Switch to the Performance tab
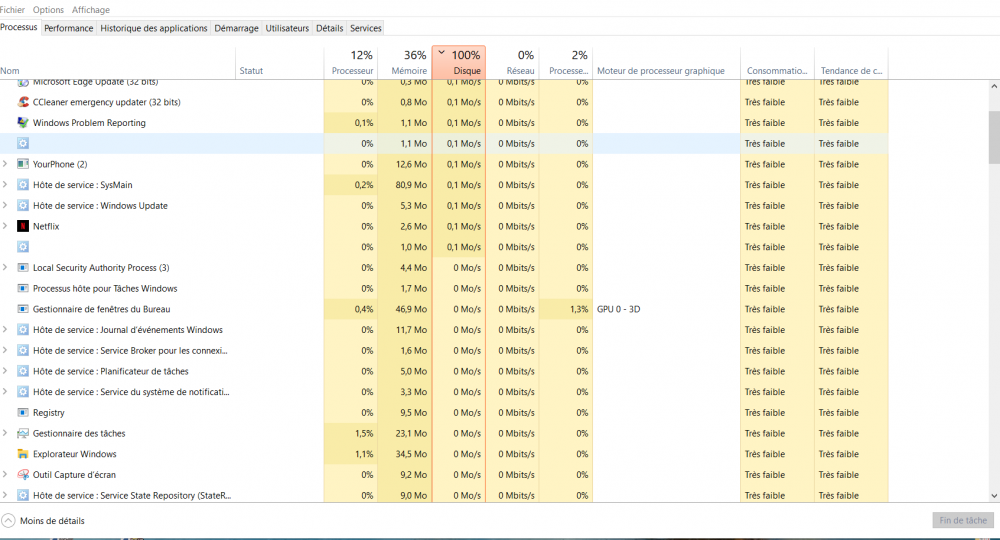This screenshot has height=540, width=1000. click(x=69, y=28)
